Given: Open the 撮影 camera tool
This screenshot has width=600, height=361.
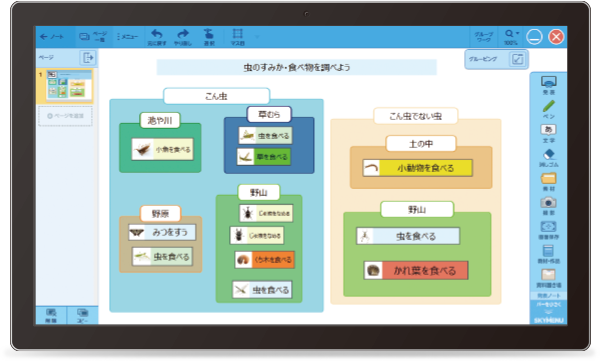Looking at the screenshot, I should coord(548,206).
